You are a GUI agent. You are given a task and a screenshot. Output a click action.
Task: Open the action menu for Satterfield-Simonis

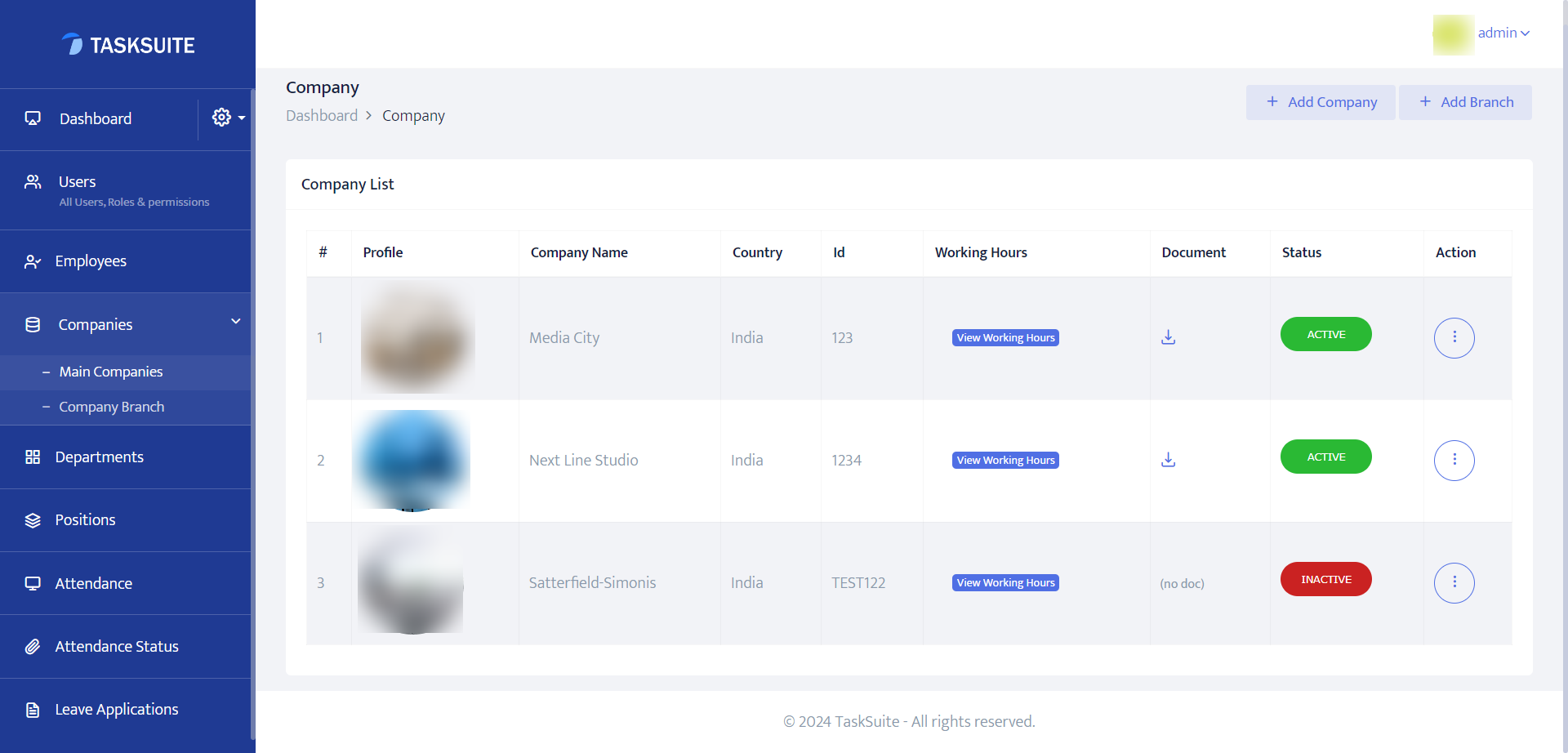1454,582
